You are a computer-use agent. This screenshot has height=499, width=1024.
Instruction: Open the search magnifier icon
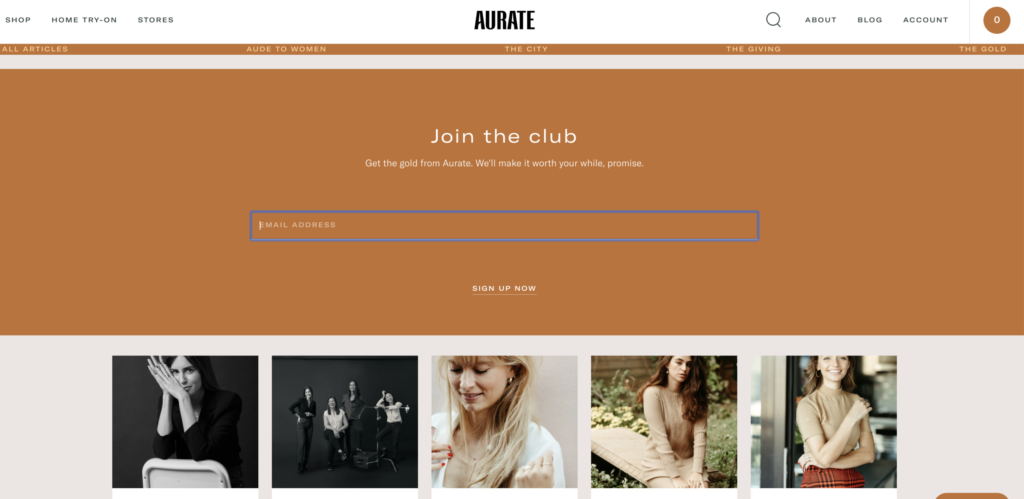(x=773, y=20)
